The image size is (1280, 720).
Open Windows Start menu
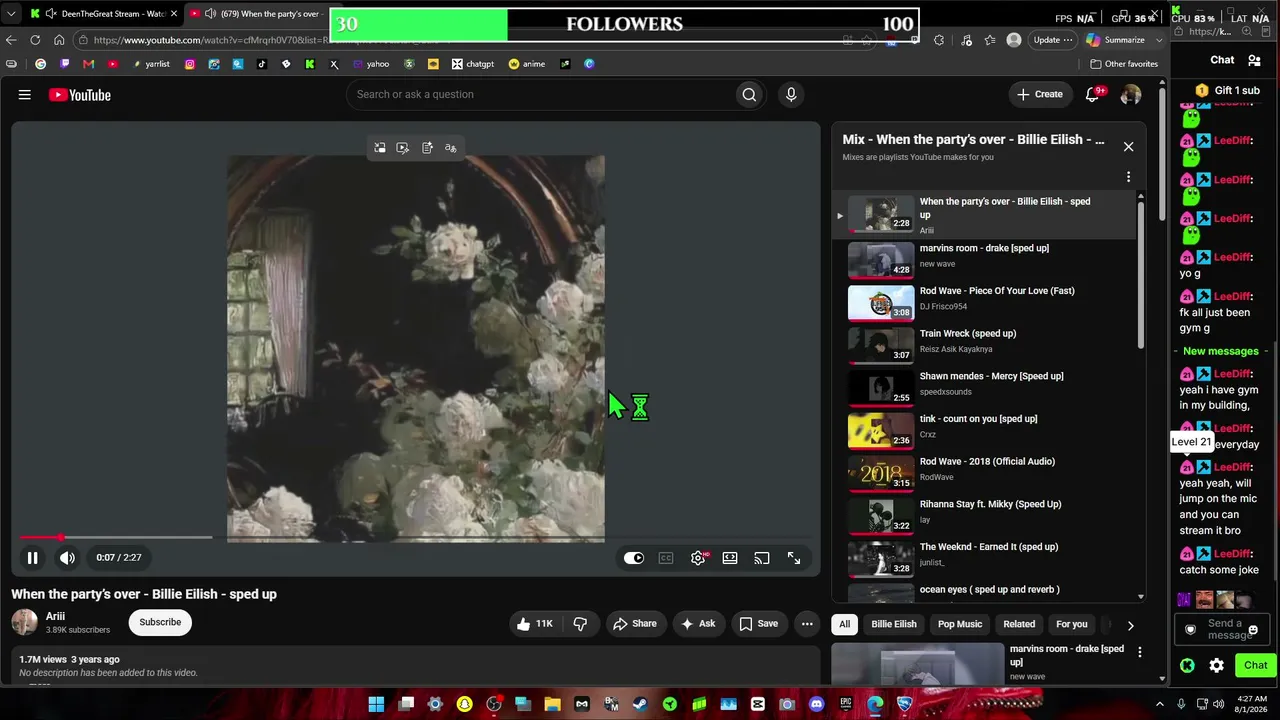pyautogui.click(x=376, y=704)
